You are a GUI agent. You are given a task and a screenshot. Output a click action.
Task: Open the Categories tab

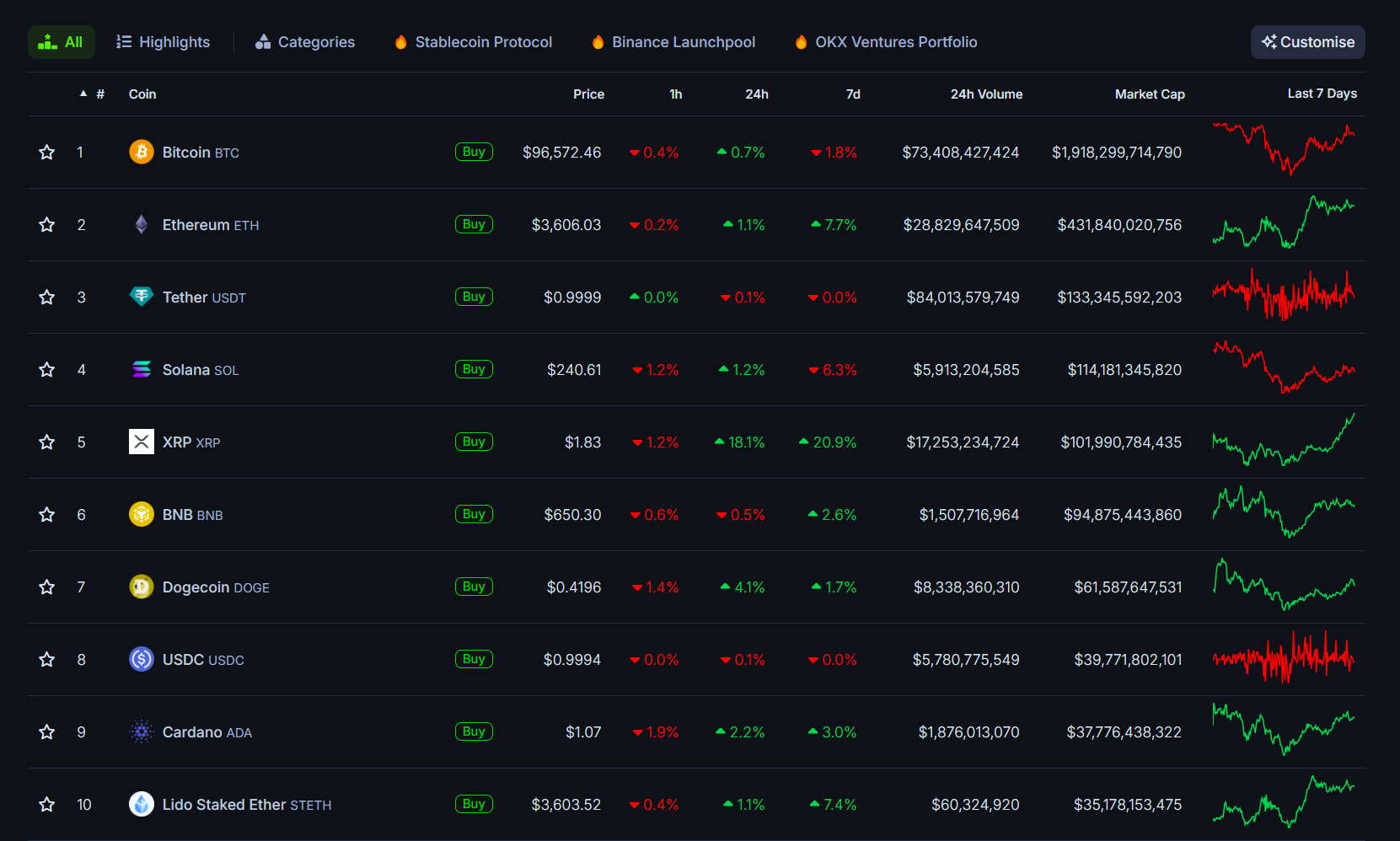(x=305, y=42)
